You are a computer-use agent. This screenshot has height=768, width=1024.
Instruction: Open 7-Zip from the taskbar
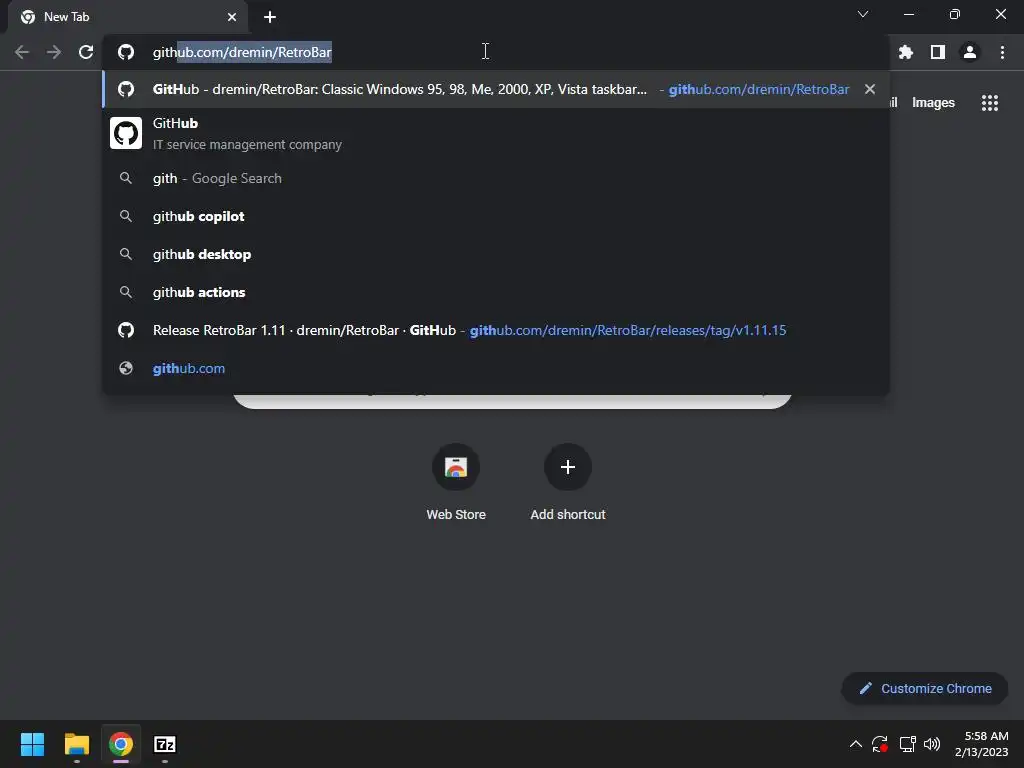165,744
